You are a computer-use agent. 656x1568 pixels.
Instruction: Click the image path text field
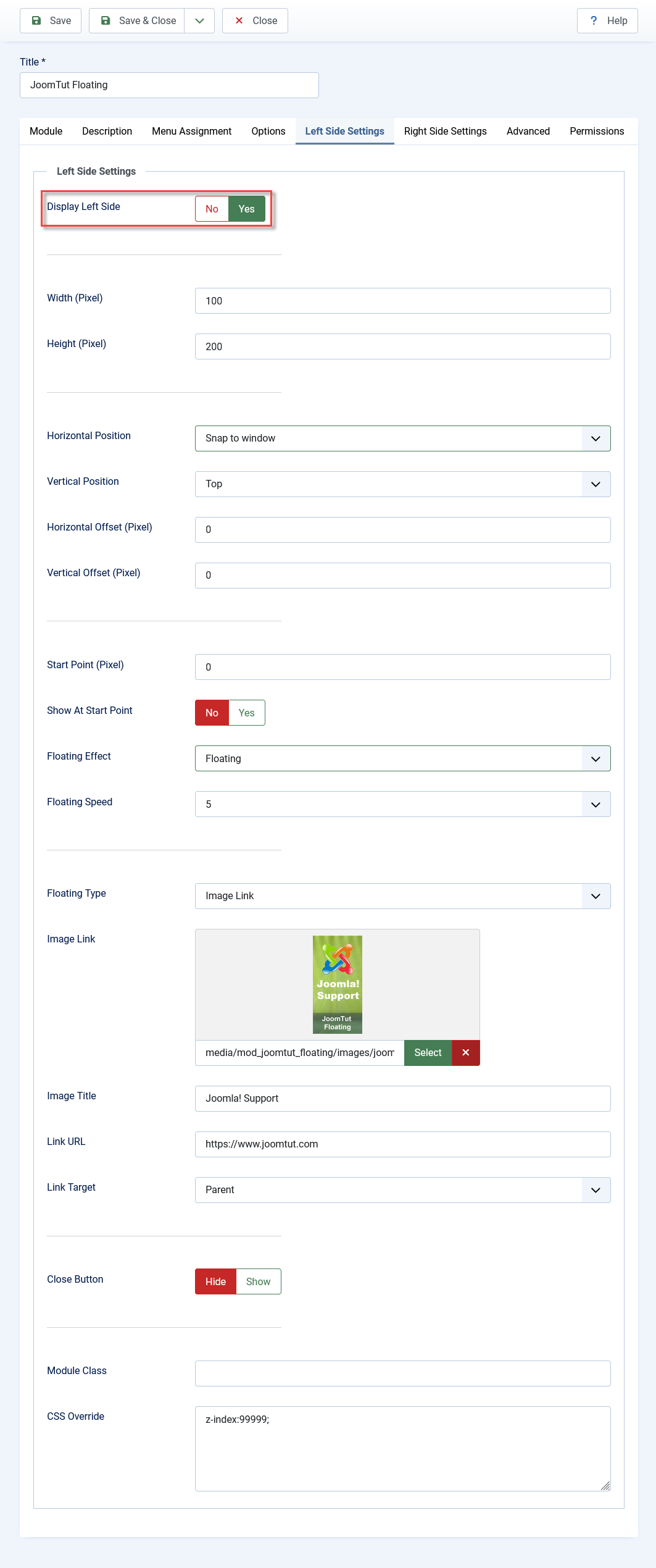click(x=300, y=1053)
